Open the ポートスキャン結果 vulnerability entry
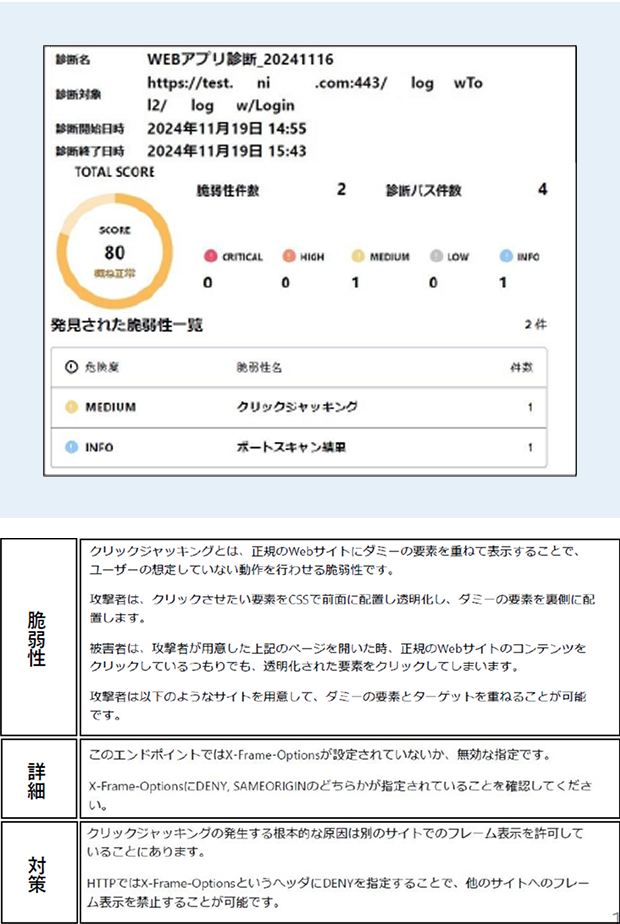 point(299,447)
